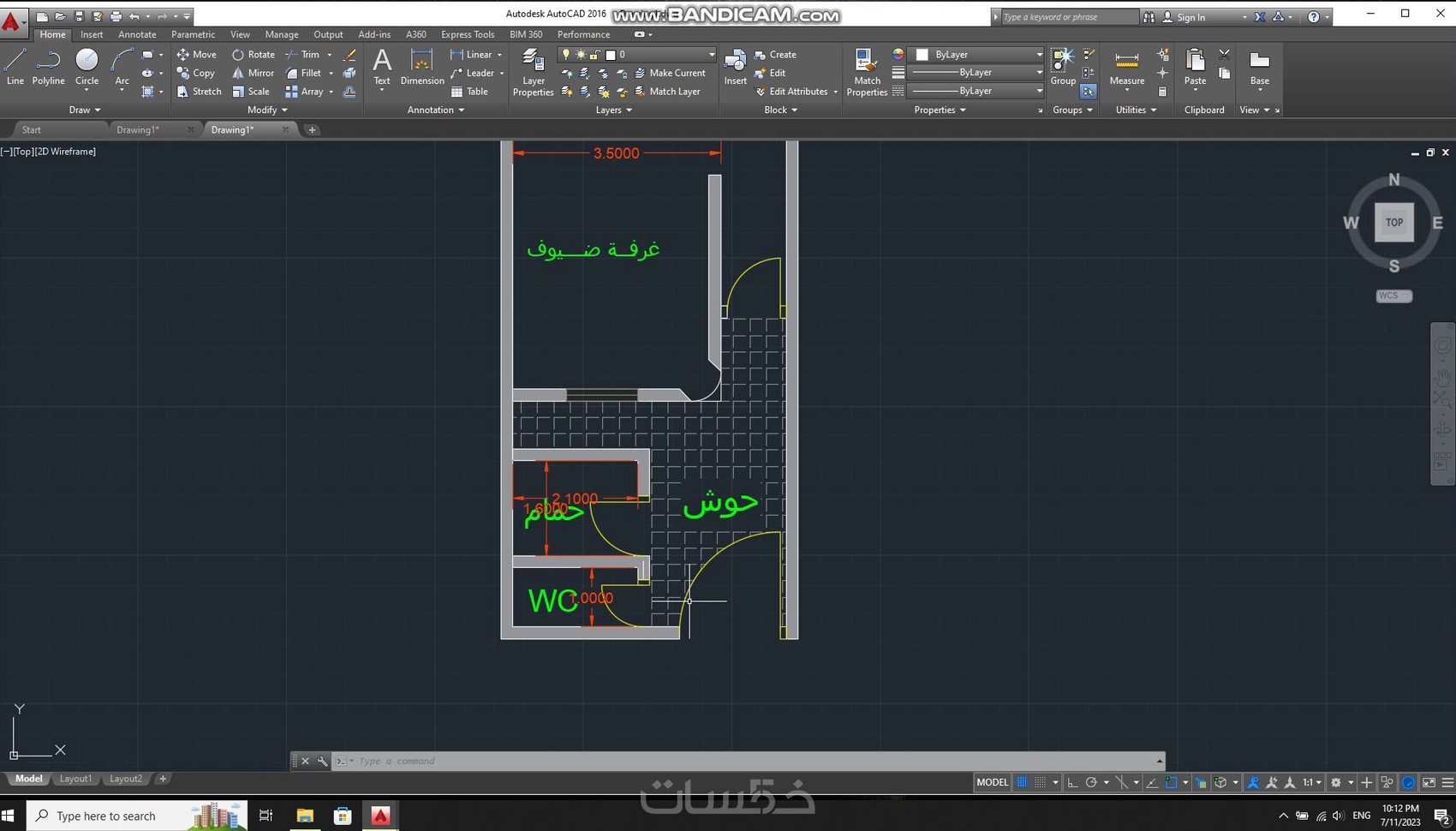Open the Layout1 tab
Screen dimensions: 1456x831
click(x=75, y=779)
